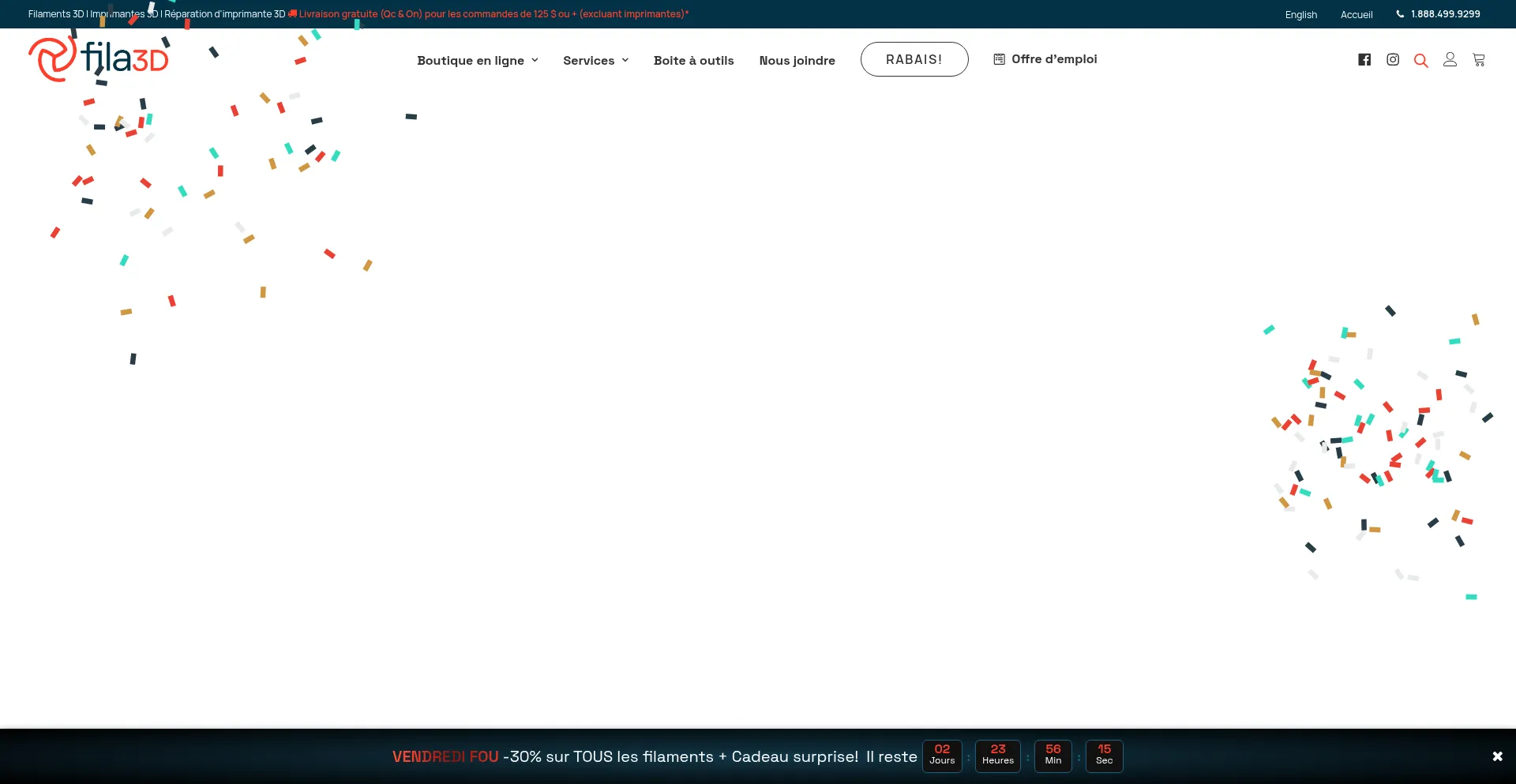Click the free shipping announcement text
Viewport: 1516px width, 784px height.
pos(493,14)
